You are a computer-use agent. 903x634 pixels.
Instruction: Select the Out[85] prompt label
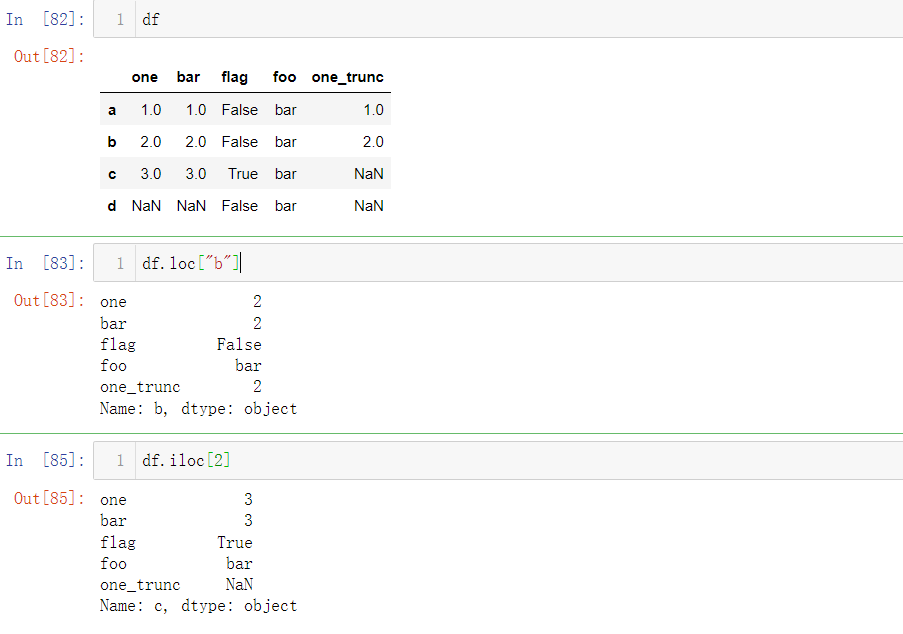pyautogui.click(x=49, y=498)
